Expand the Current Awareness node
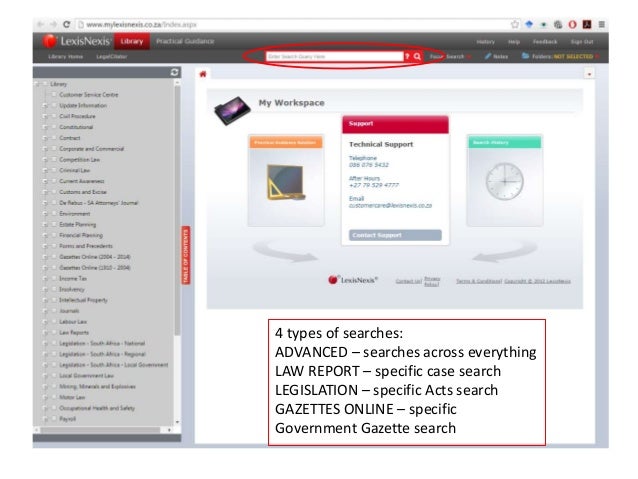 tap(45, 182)
